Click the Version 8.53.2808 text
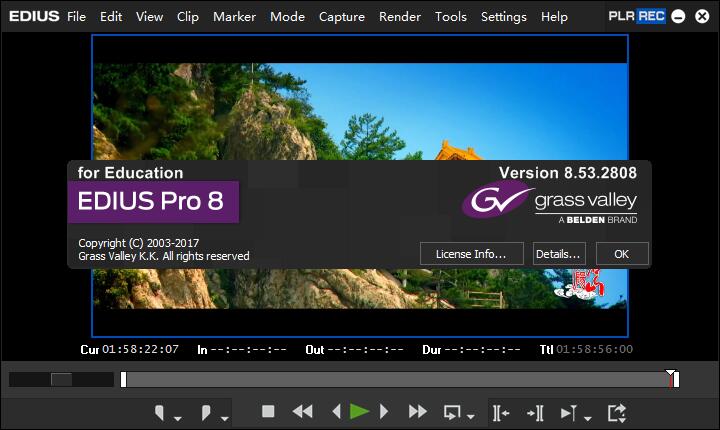 pyautogui.click(x=568, y=173)
